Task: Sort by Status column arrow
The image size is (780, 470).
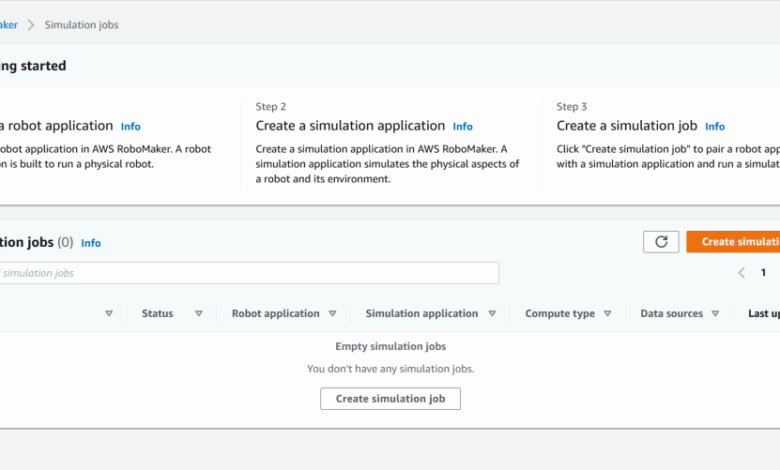Action: (x=198, y=313)
